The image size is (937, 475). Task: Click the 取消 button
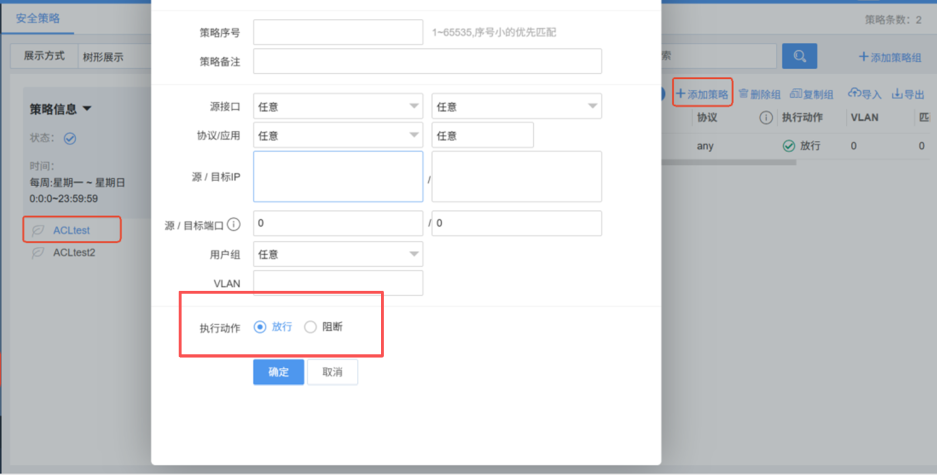coord(332,372)
